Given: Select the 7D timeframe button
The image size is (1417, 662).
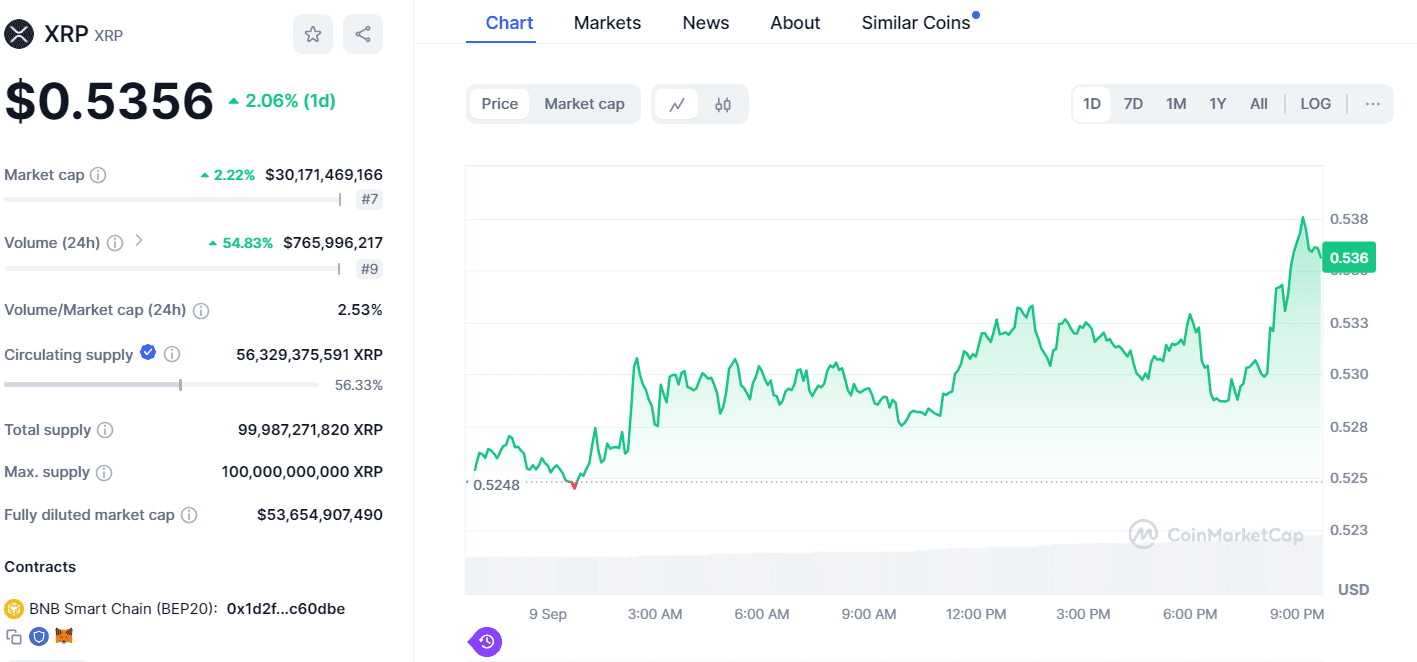Looking at the screenshot, I should click(1134, 103).
